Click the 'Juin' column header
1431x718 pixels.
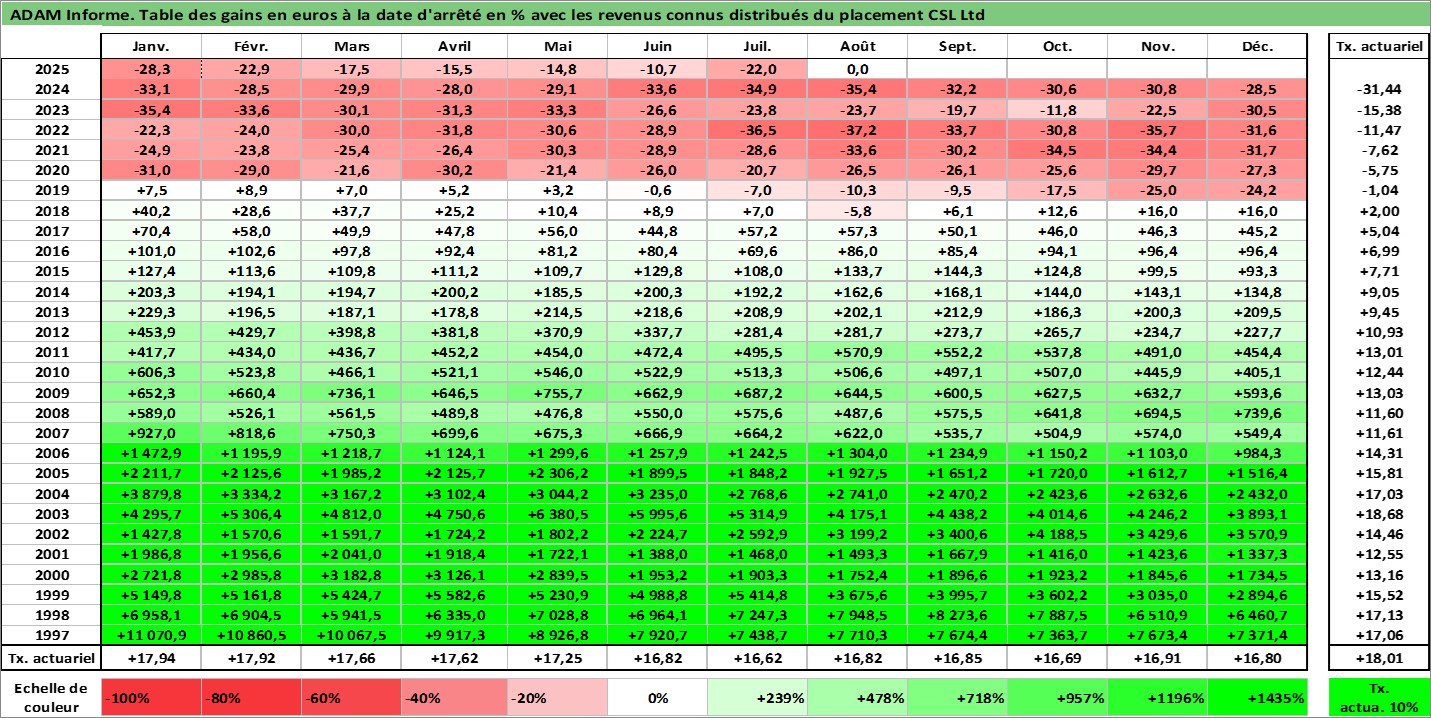click(658, 46)
